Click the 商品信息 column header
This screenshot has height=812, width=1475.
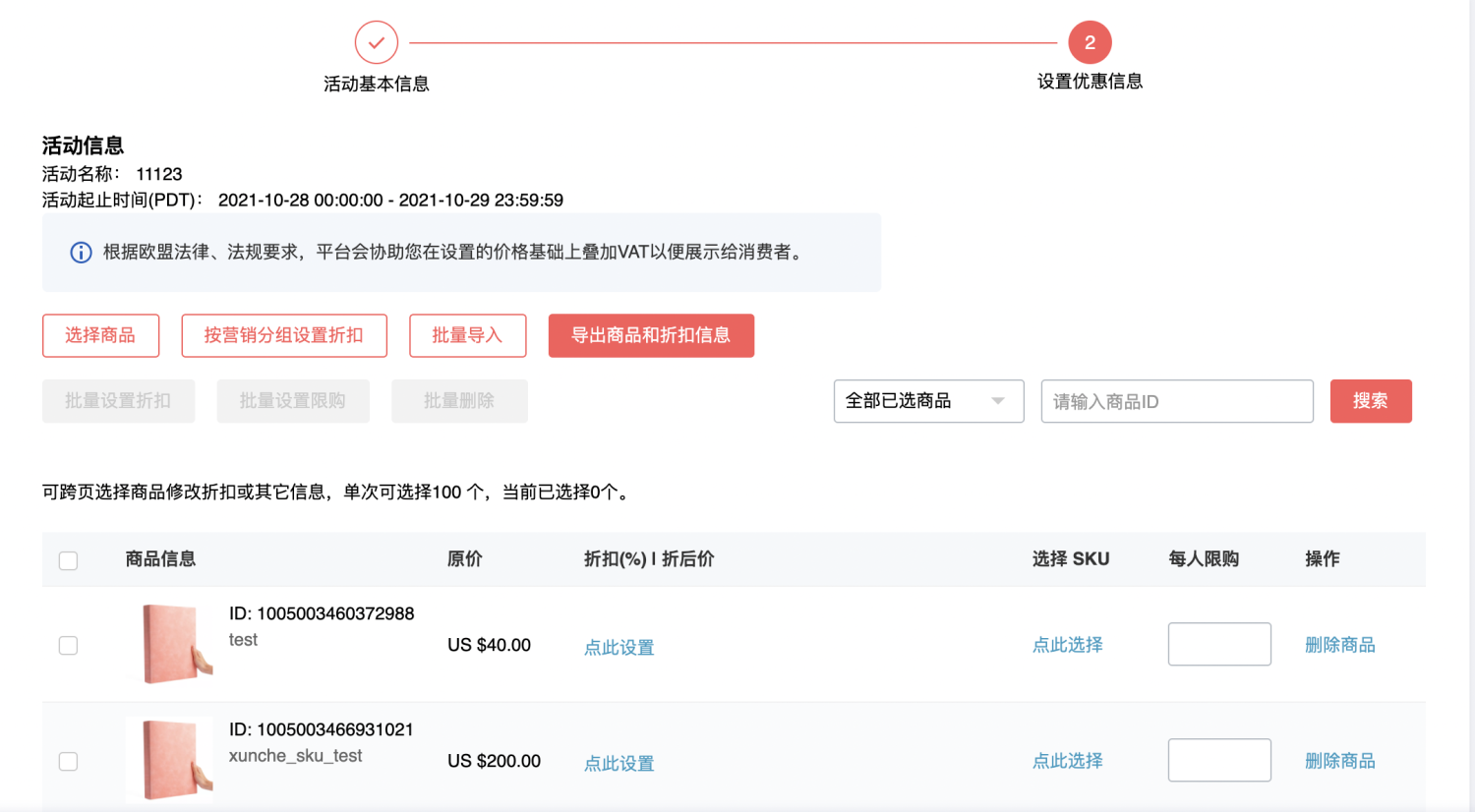point(160,559)
